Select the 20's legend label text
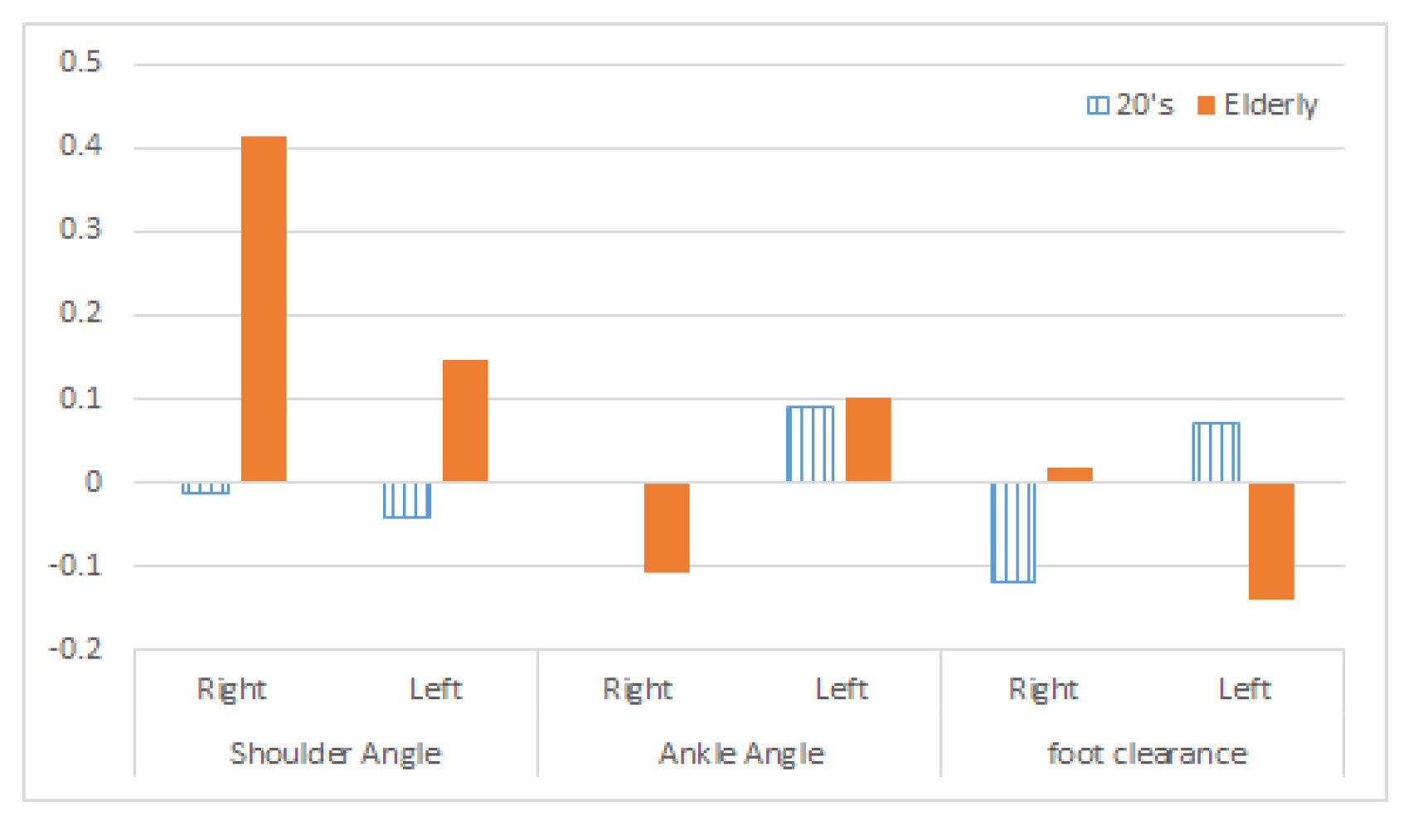Image resolution: width=1418 pixels, height=840 pixels. [x=1144, y=105]
